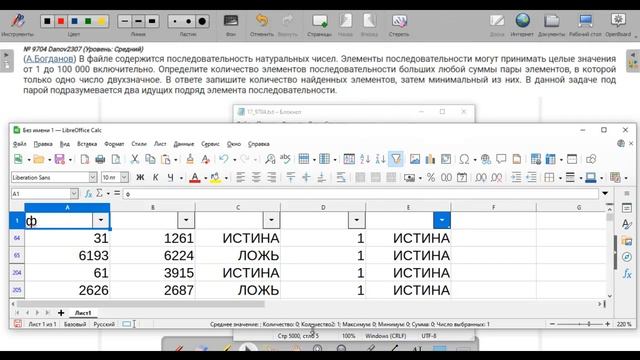
Task: Click the Merge and center cells icon
Action: (360, 178)
